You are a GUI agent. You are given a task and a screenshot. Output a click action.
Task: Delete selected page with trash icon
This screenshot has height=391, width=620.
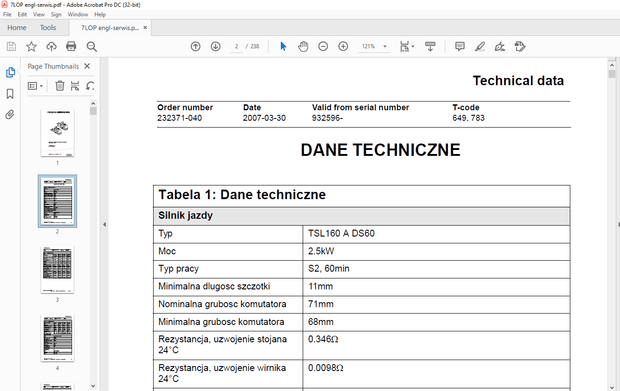point(60,85)
